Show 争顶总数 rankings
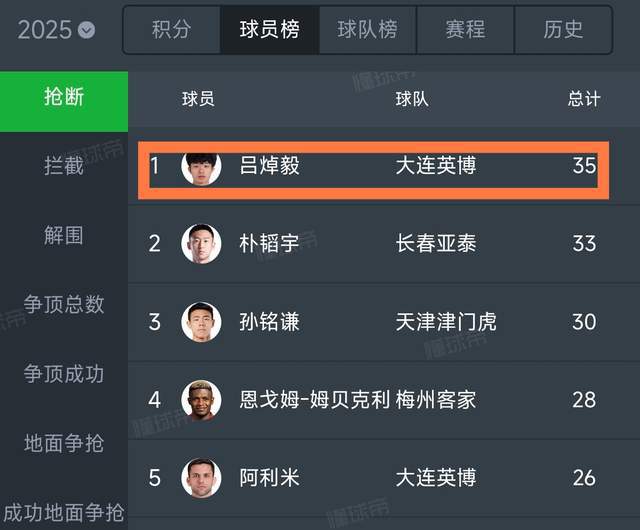640x530 pixels. 64,305
